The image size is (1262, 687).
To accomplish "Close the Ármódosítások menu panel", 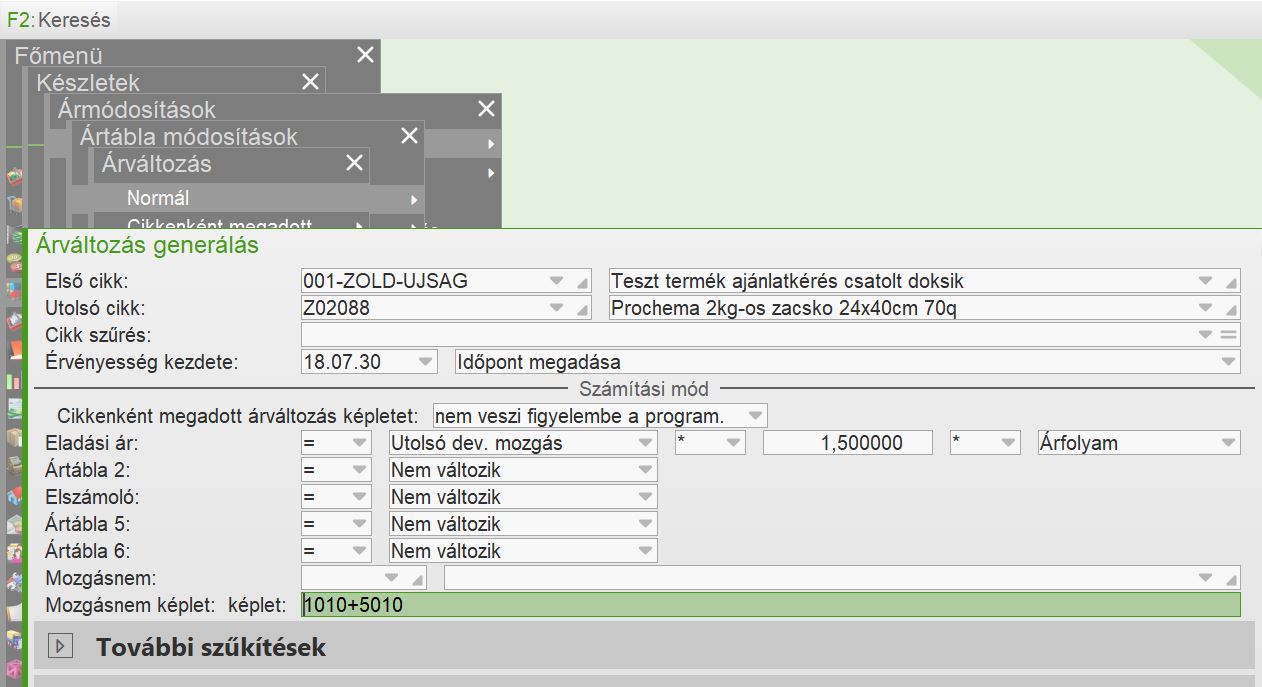I will [x=486, y=109].
